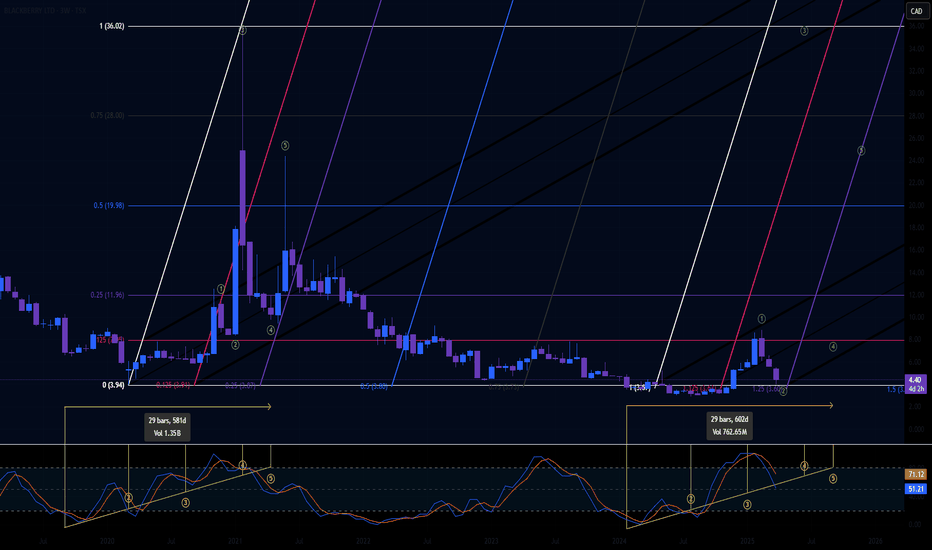932x550 pixels.
Task: Select the 1.5 Fib time label at right edge
Action: point(896,389)
